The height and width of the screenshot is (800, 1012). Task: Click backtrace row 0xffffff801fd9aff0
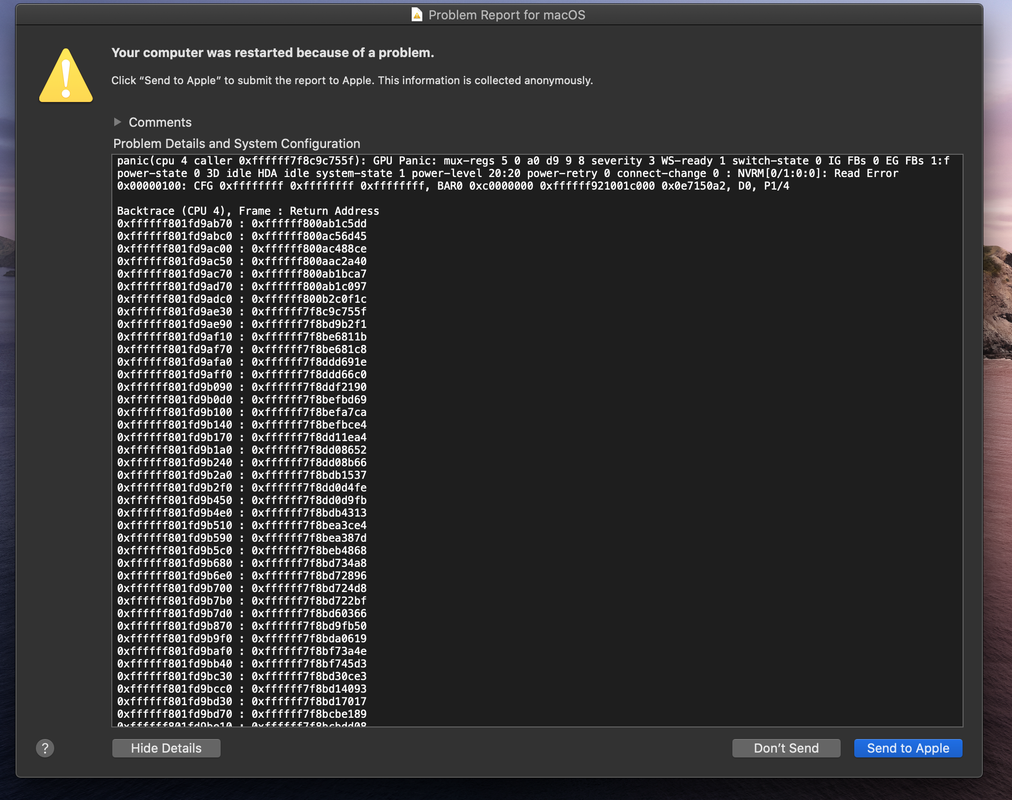pos(241,374)
